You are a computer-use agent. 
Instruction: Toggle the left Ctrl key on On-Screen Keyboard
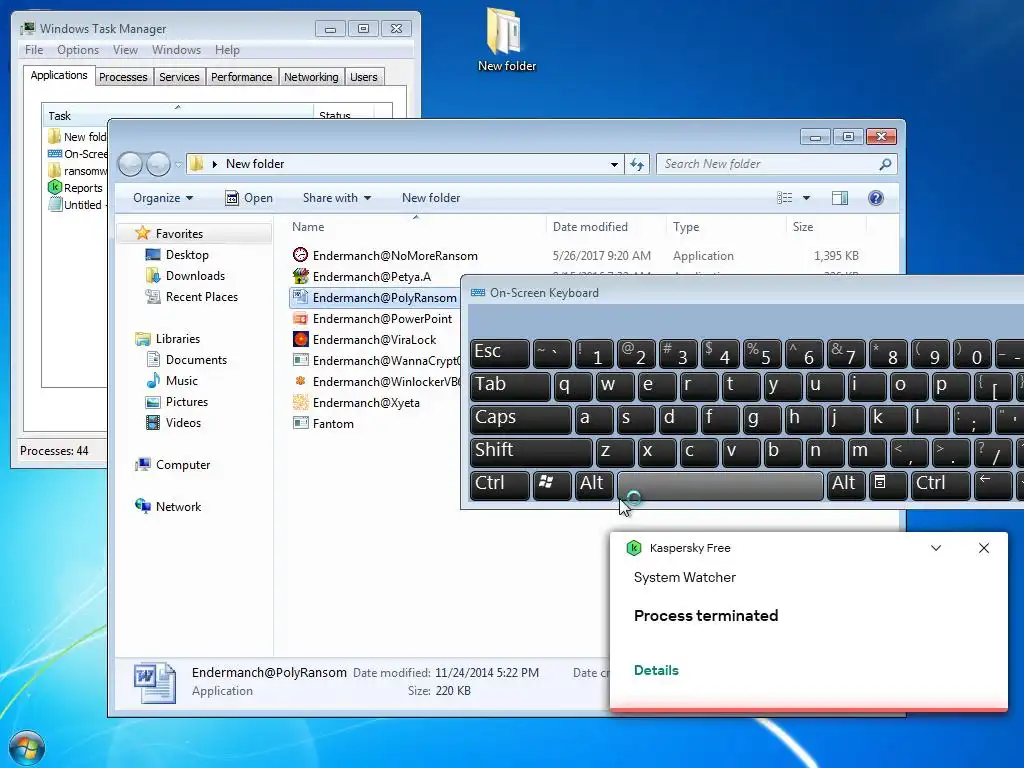coord(499,484)
